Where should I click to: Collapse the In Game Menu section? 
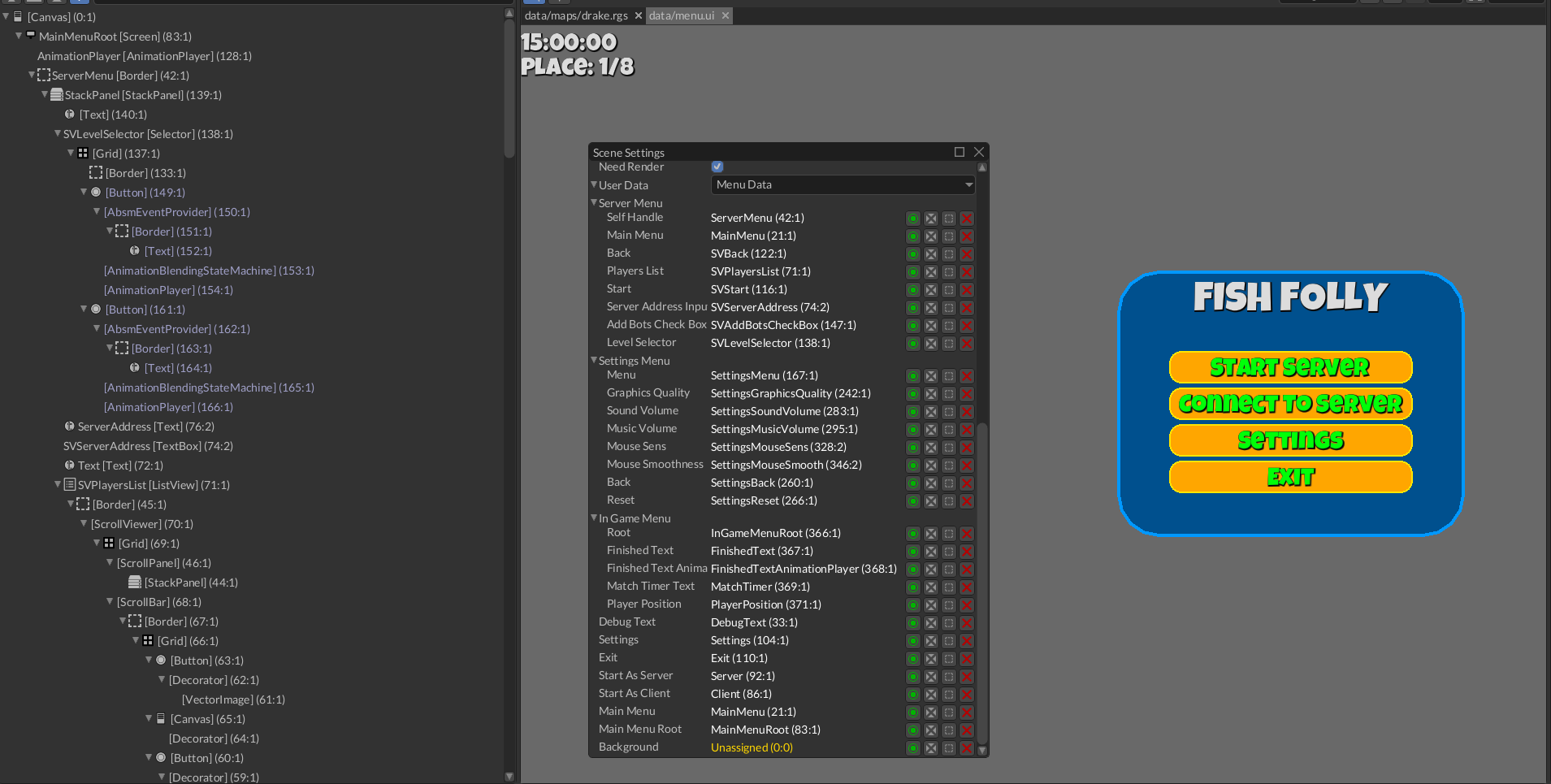[594, 518]
